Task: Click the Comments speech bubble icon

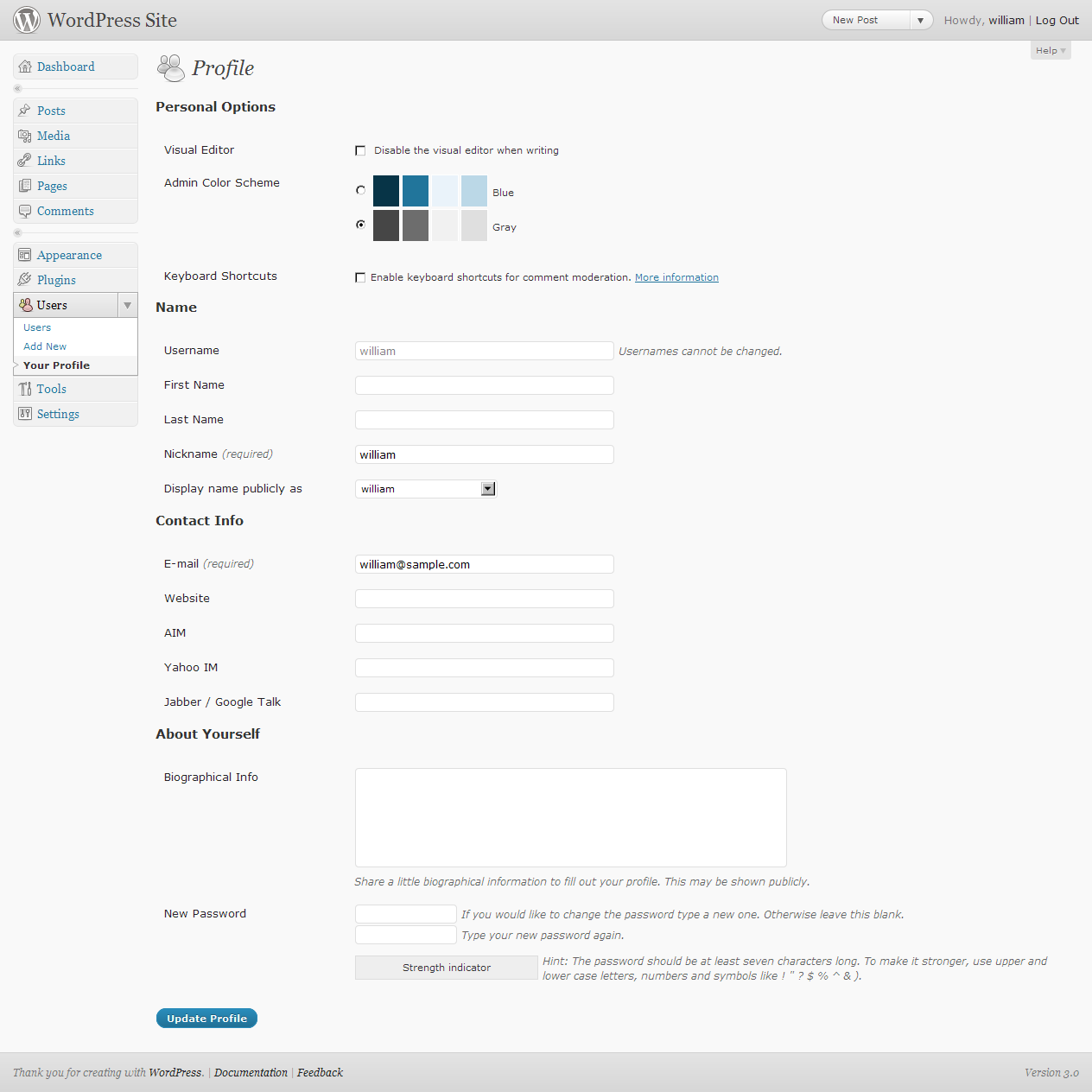Action: [25, 211]
